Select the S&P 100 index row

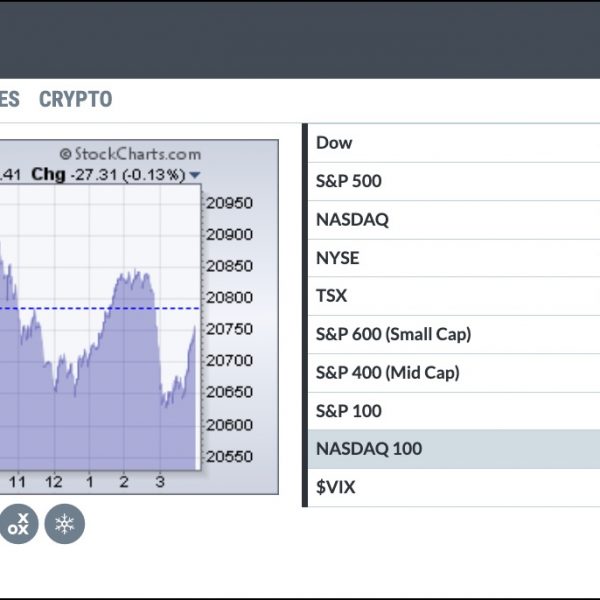[454, 411]
